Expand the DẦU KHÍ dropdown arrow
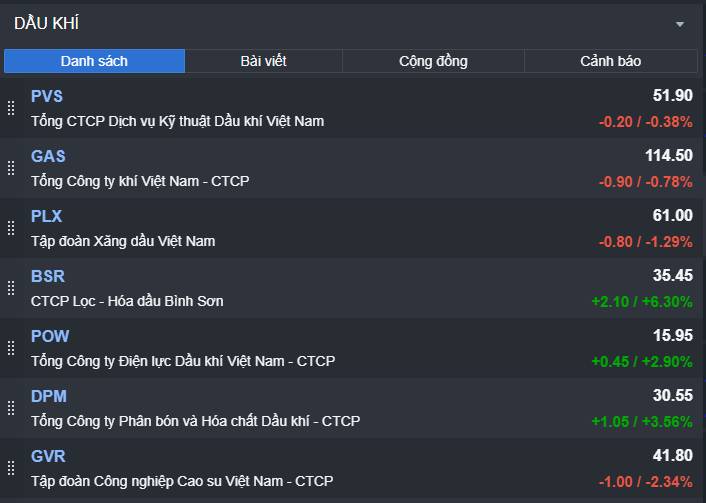The height and width of the screenshot is (503, 706). click(680, 24)
